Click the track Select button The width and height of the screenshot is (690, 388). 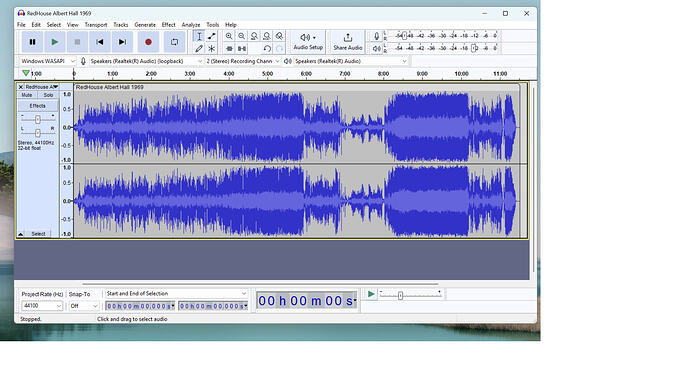pos(38,234)
